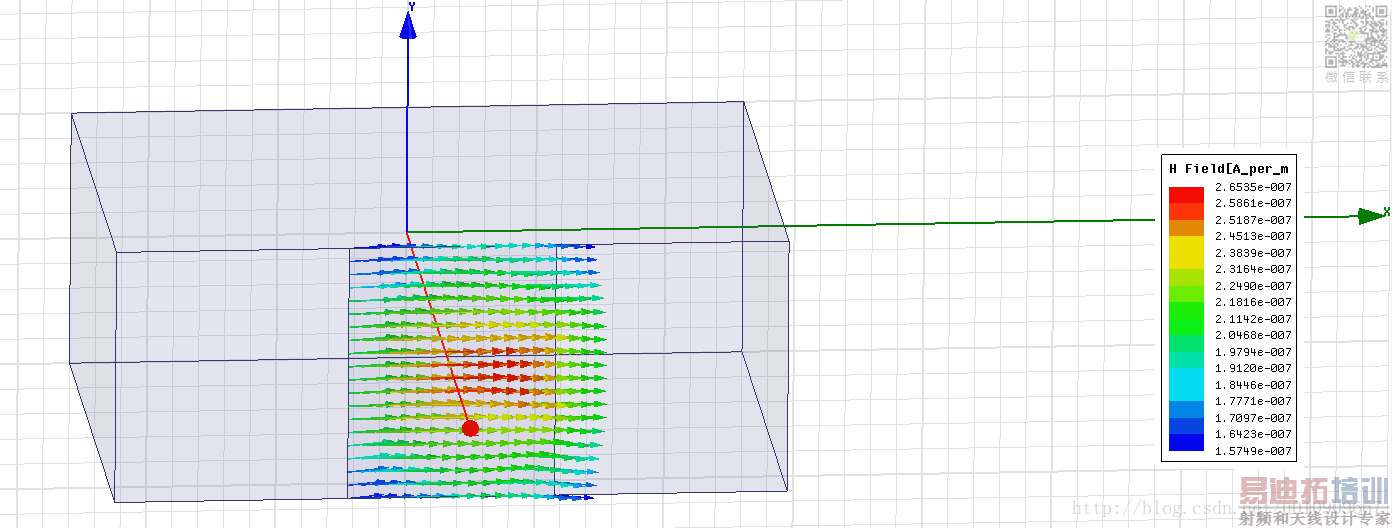Select legend value 1.6423e-007
The width and height of the screenshot is (1393, 528).
[1253, 434]
